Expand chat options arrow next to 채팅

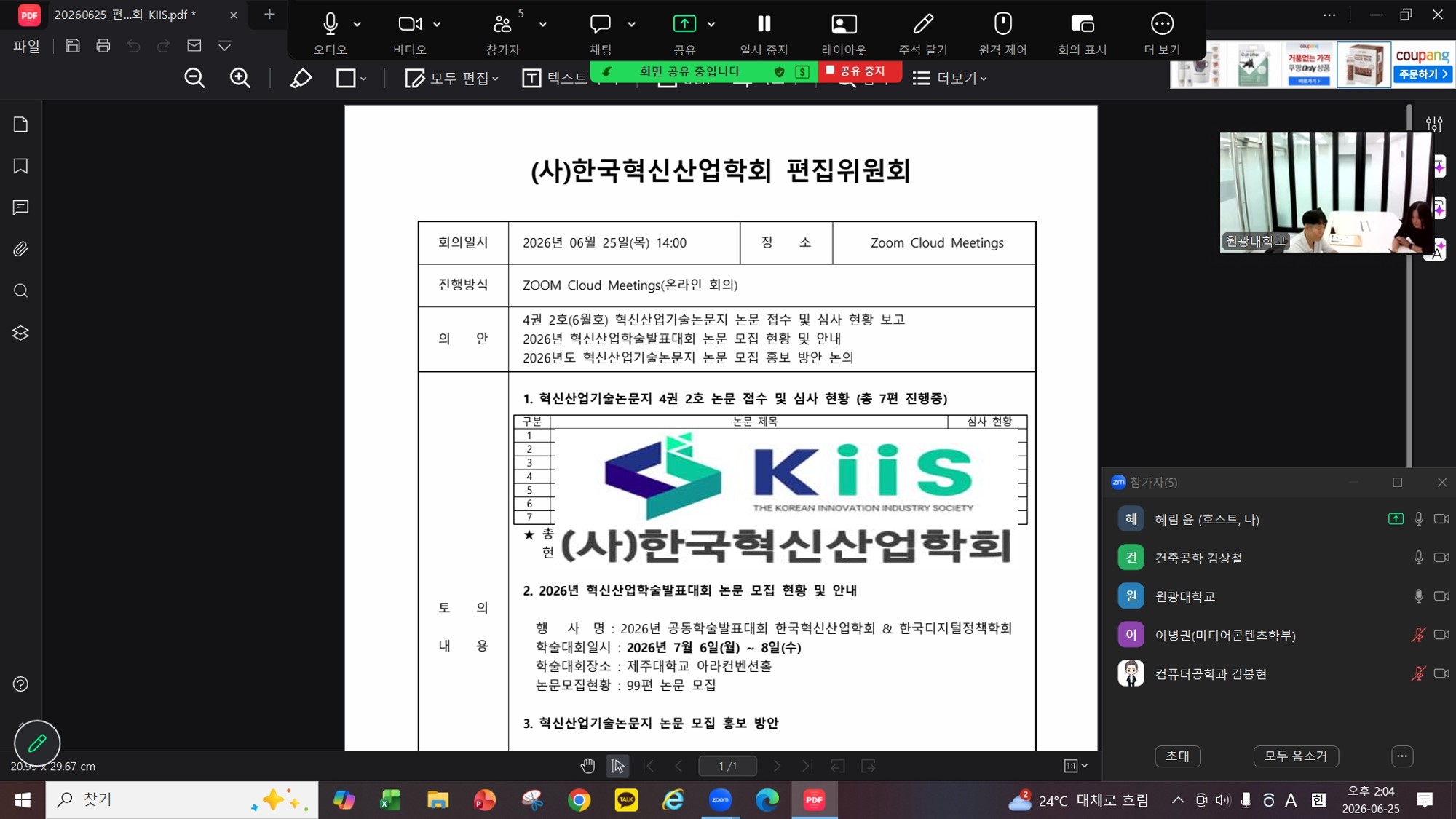click(632, 24)
